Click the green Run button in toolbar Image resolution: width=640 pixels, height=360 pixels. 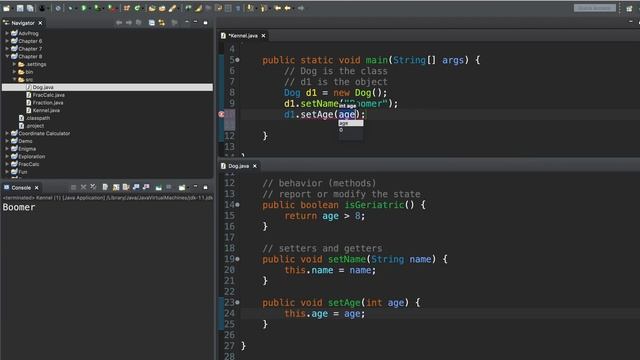pos(84,8)
